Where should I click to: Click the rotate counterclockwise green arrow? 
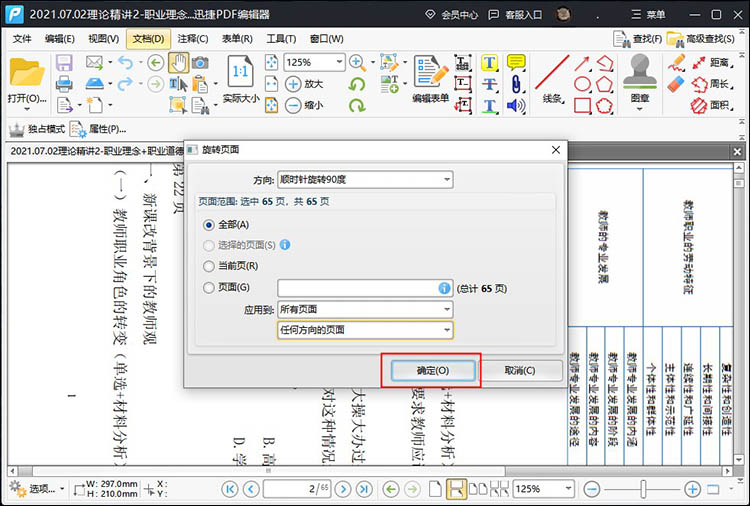pos(357,84)
